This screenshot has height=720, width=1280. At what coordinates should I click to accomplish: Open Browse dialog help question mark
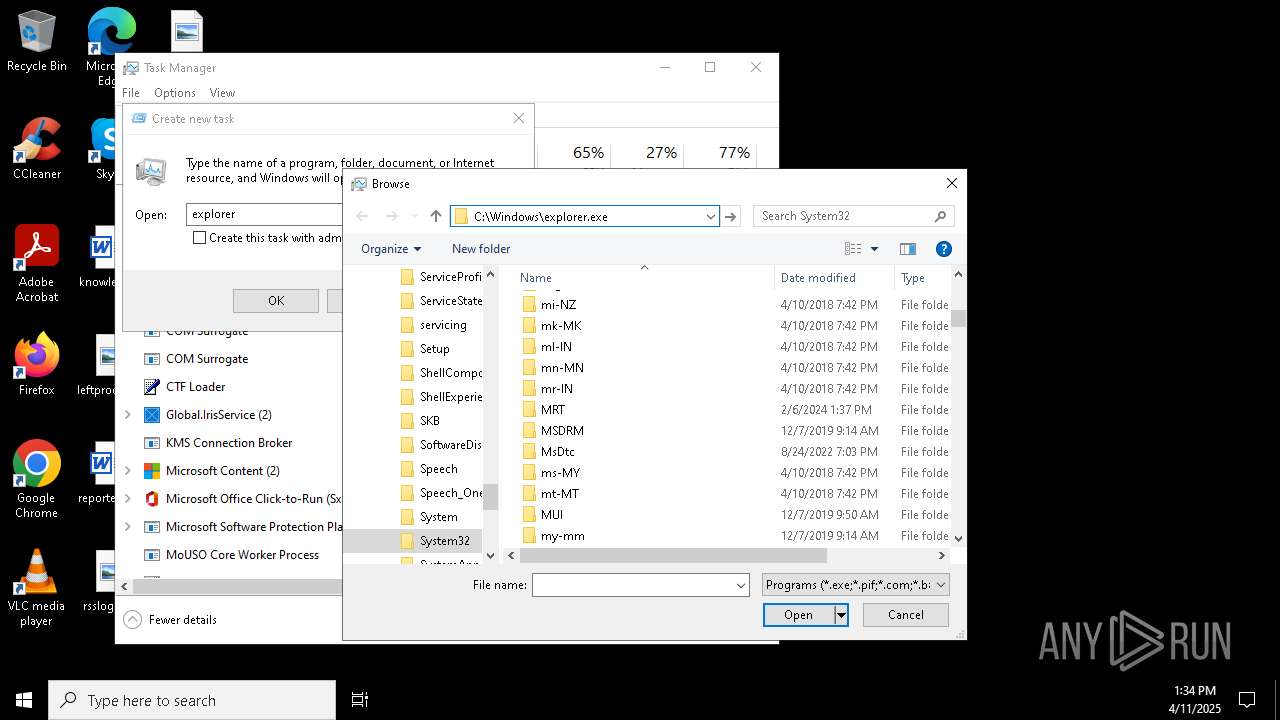pos(943,249)
